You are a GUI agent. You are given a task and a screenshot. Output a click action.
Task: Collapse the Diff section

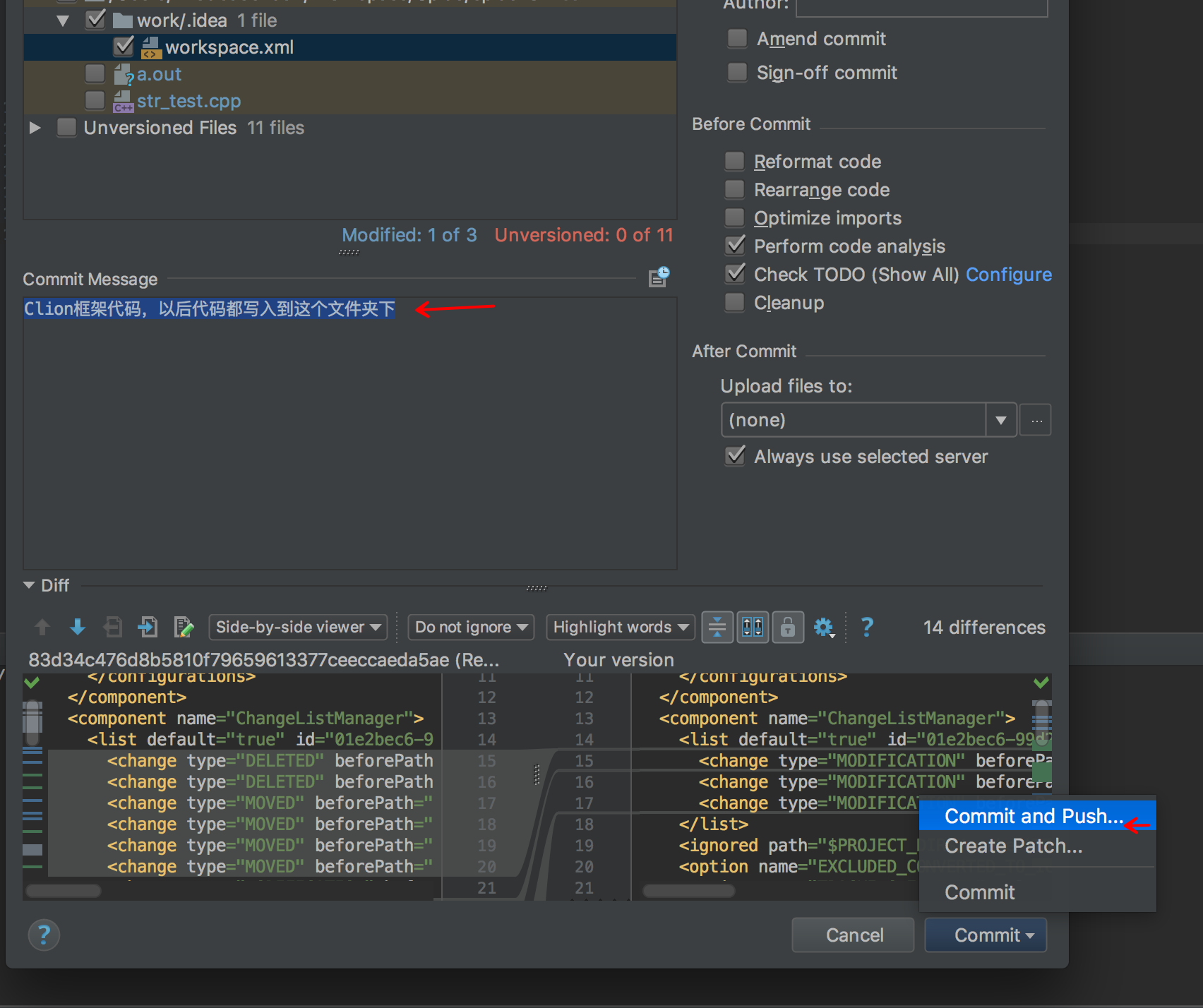tap(29, 585)
